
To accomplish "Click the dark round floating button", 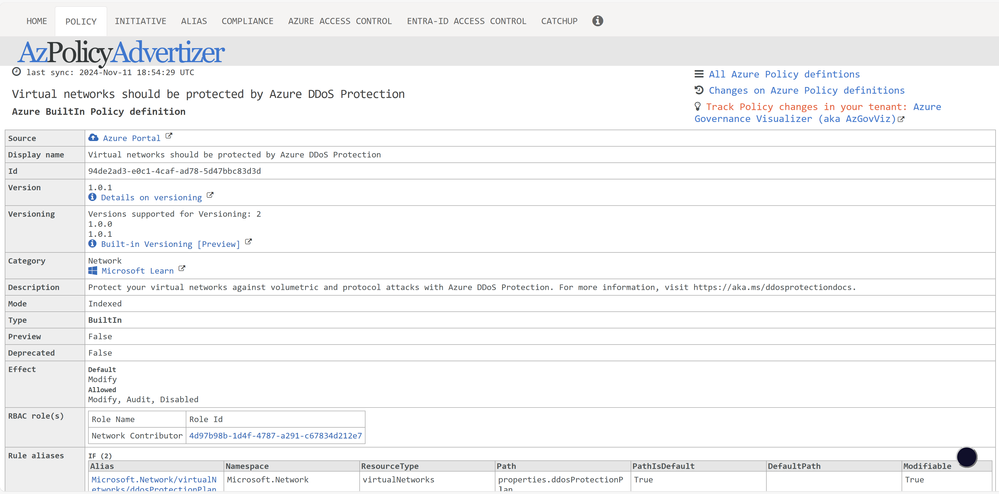I will click(967, 456).
